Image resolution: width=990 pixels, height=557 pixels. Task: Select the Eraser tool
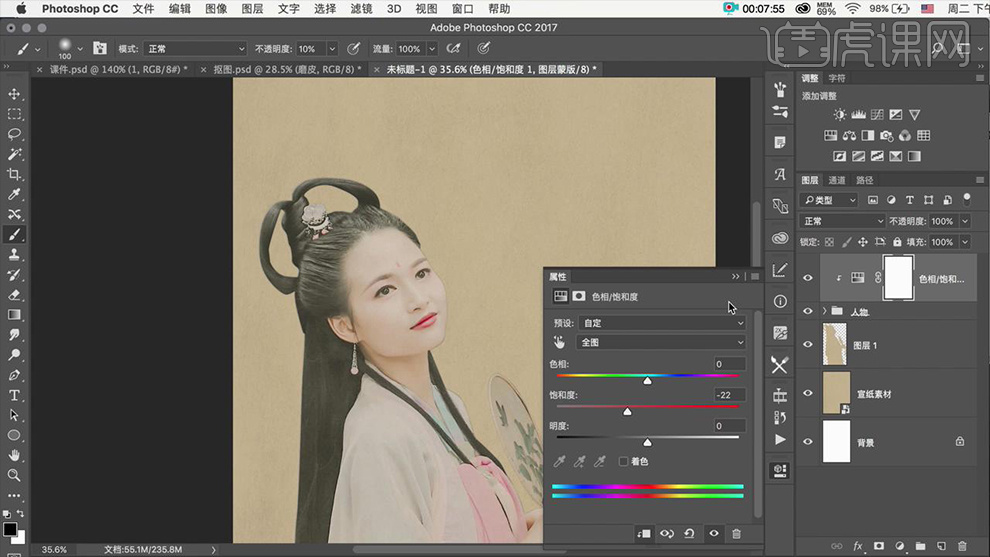click(14, 295)
